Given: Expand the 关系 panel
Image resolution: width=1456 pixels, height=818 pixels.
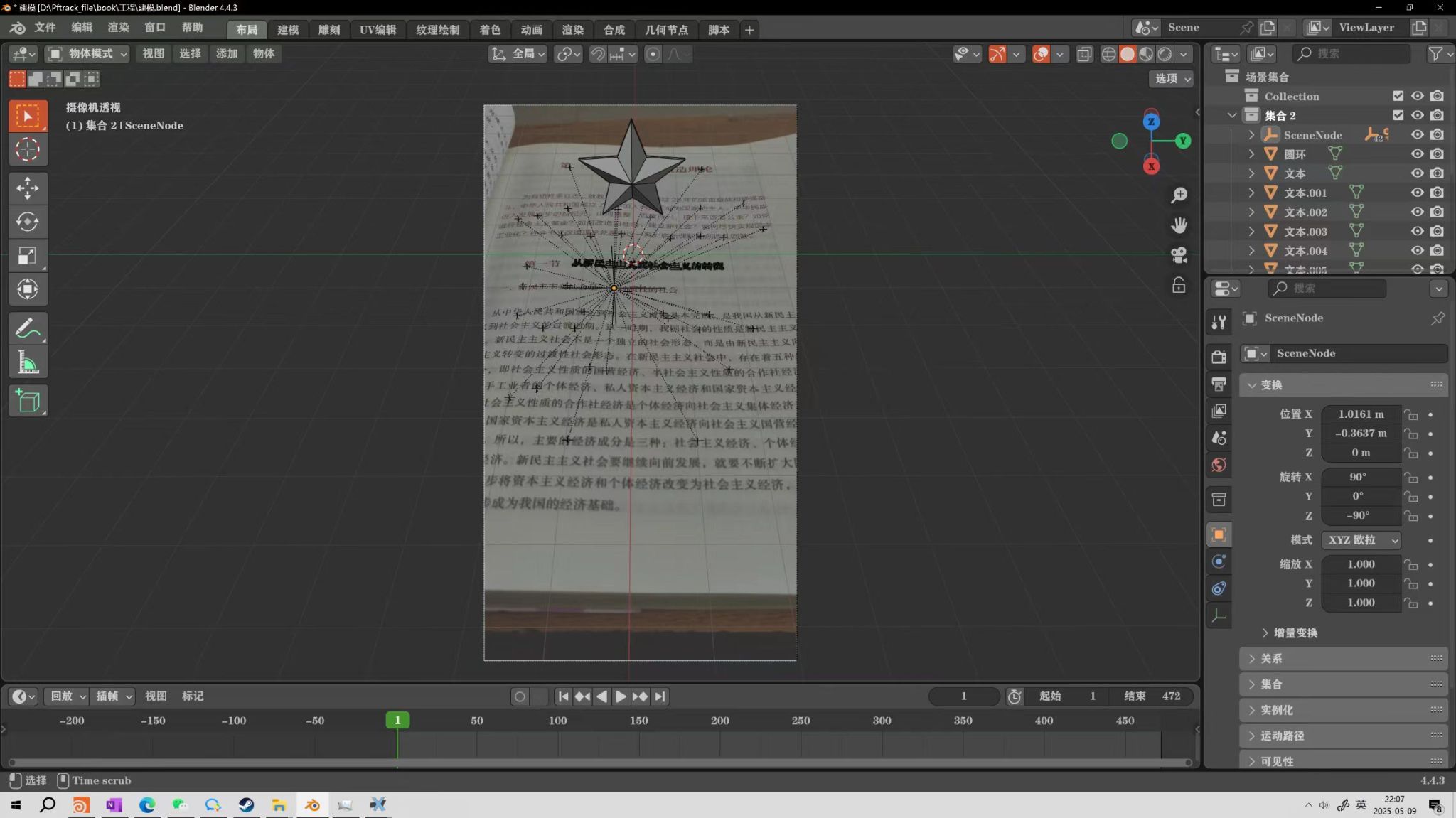Looking at the screenshot, I should click(x=1272, y=659).
